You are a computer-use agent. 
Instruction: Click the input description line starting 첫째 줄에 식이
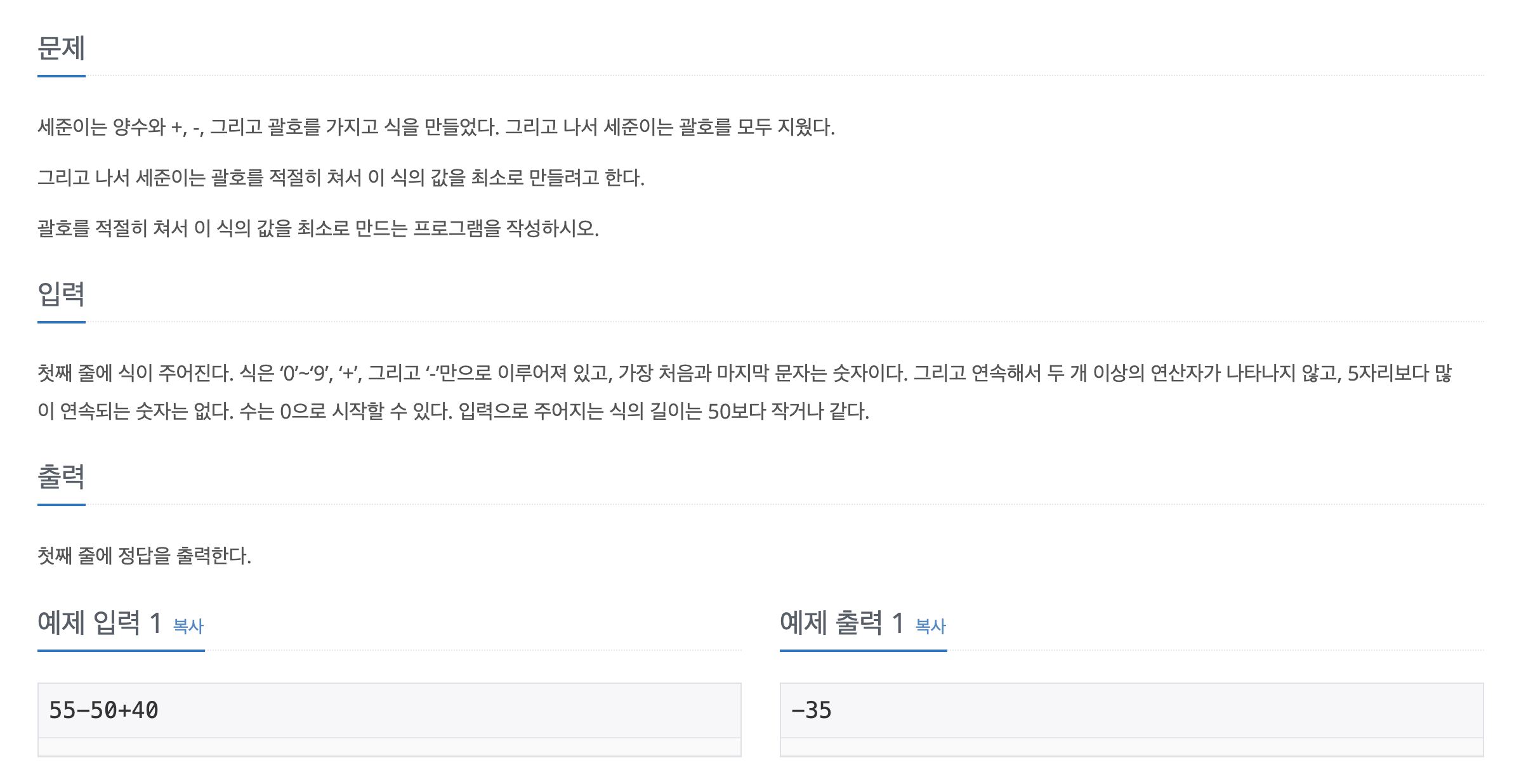click(744, 373)
